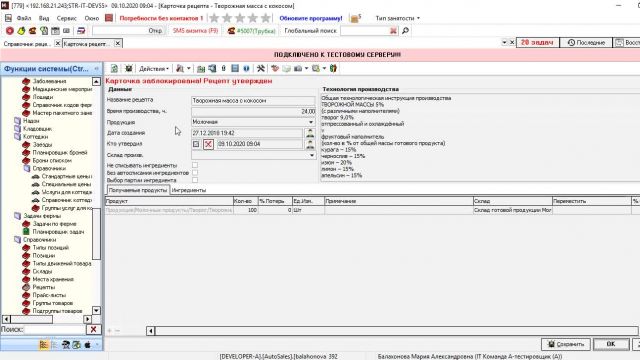Image resolution: width=640 pixels, height=360 pixels.
Task: Click the bug icon in card toolbar
Action: click(x=129, y=69)
